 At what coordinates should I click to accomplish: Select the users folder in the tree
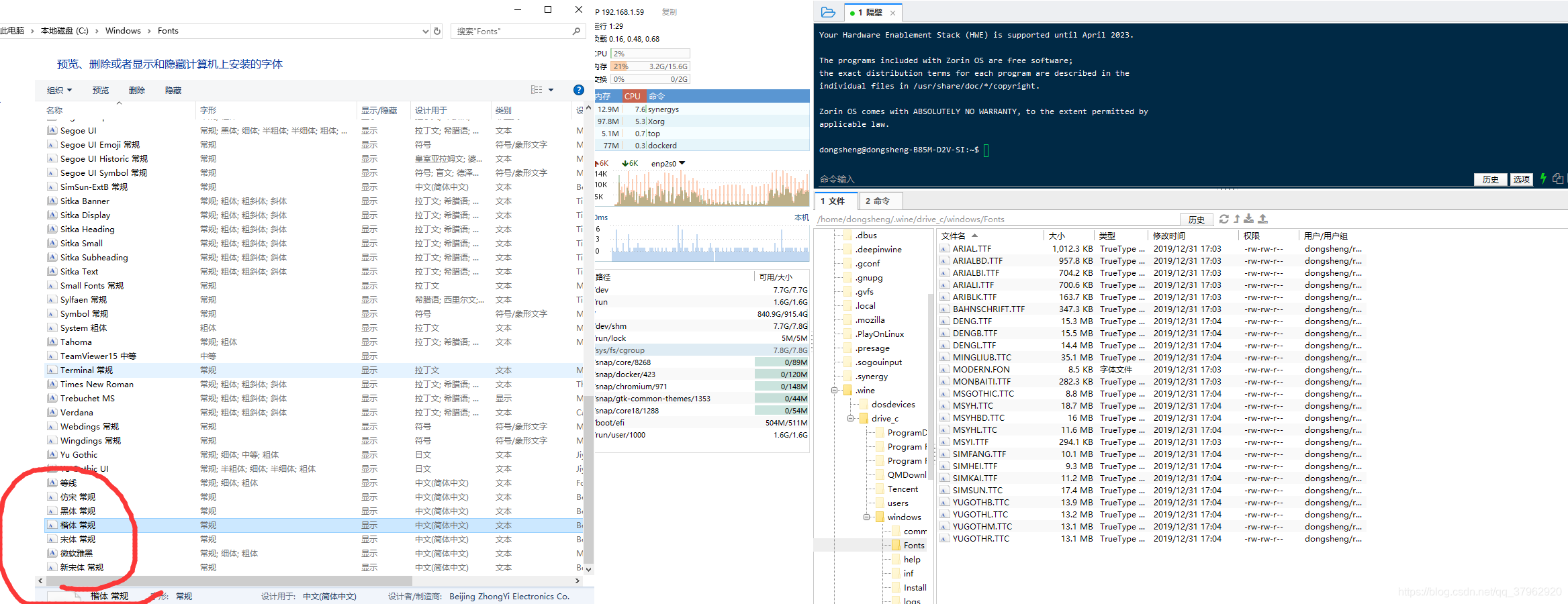coord(897,503)
